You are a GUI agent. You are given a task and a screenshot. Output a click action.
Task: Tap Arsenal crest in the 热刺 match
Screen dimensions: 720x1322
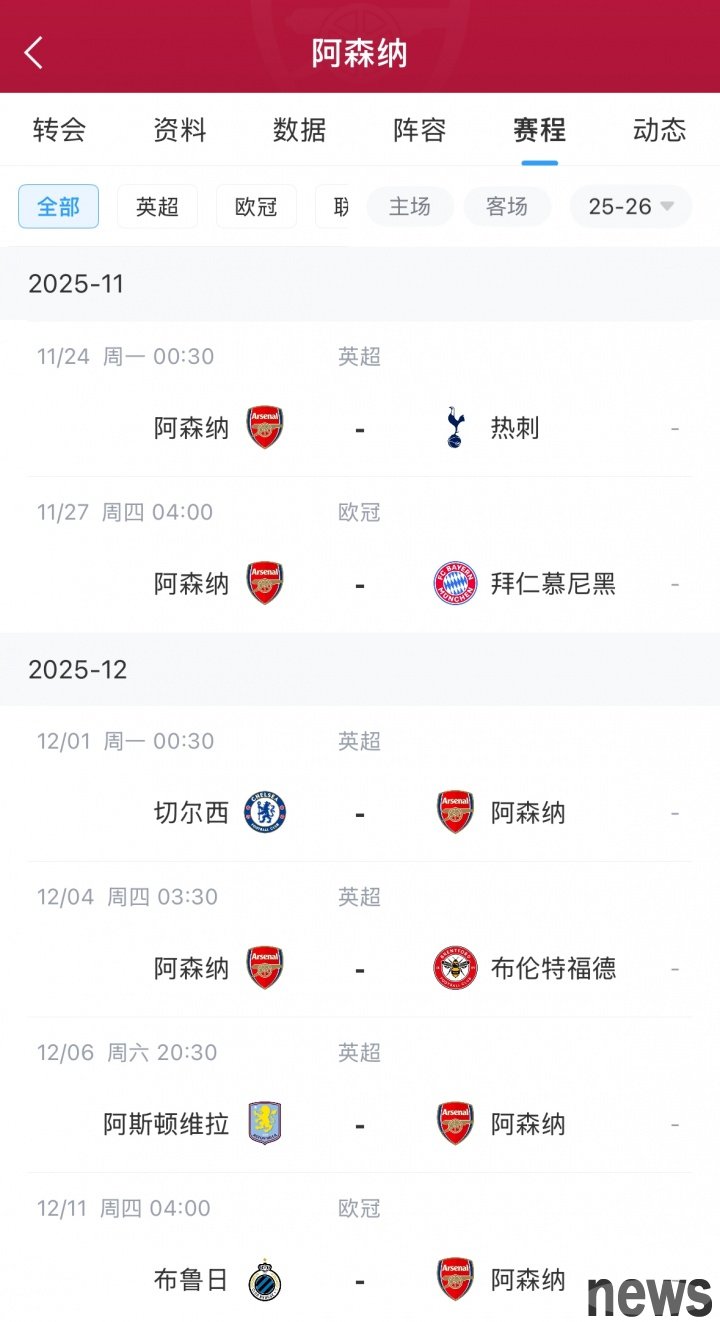point(265,428)
